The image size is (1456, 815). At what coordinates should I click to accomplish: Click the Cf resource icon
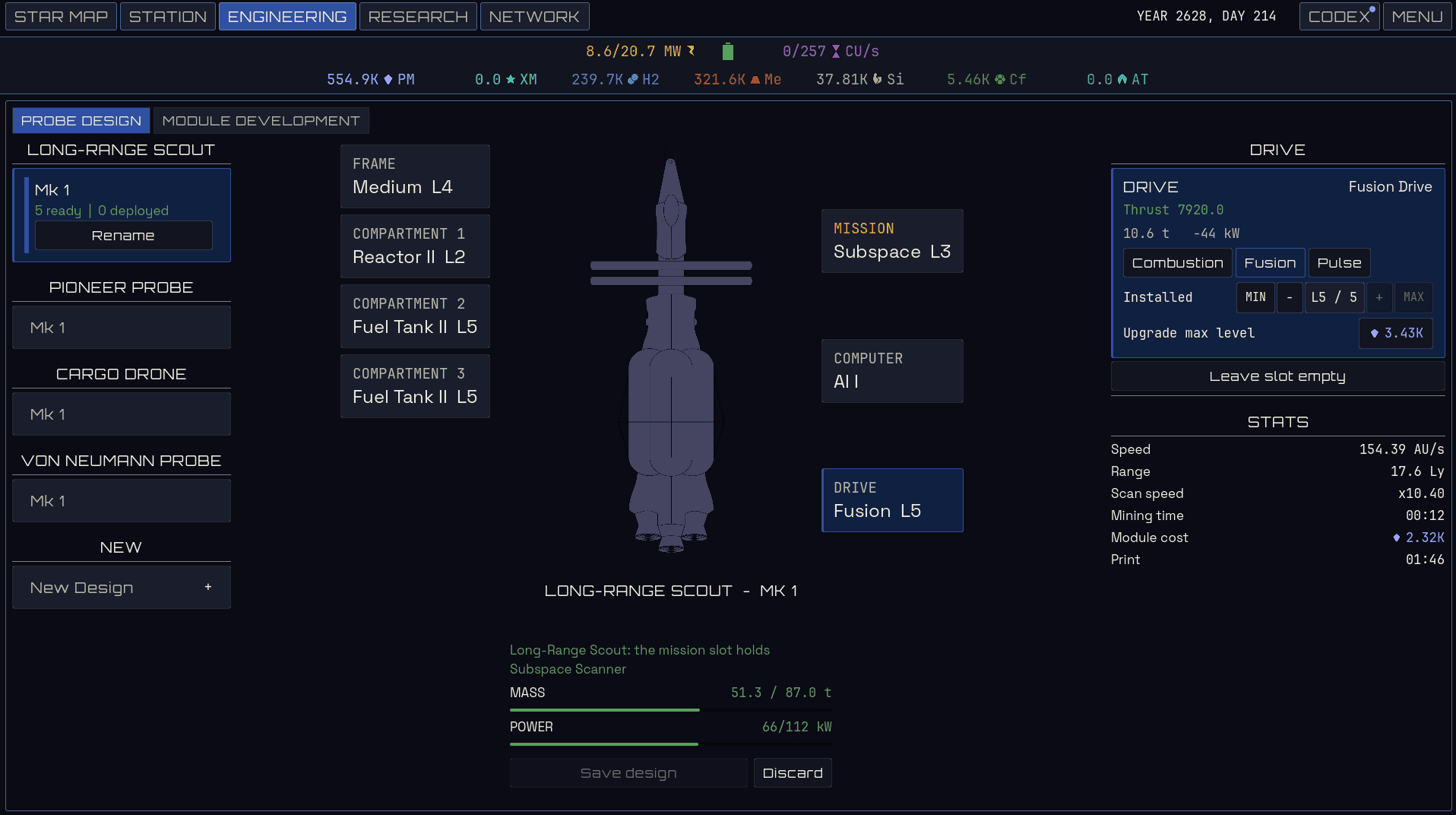pyautogui.click(x=1000, y=79)
